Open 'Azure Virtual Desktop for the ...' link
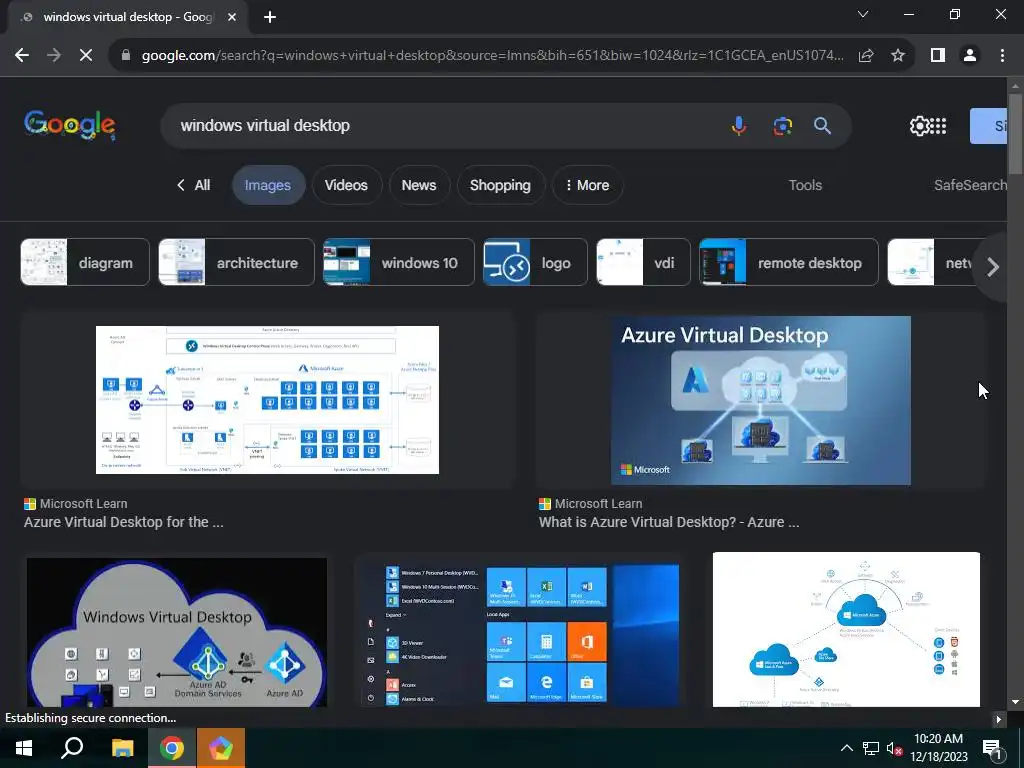1024x768 pixels. coord(123,522)
